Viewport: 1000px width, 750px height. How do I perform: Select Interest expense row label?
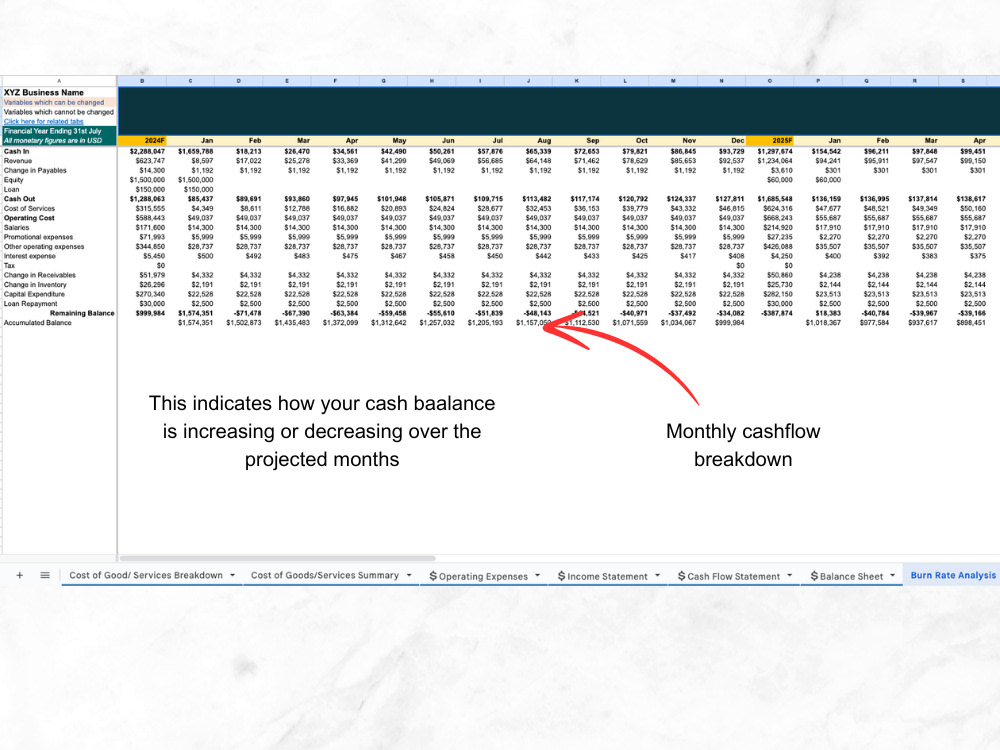[x=29, y=256]
